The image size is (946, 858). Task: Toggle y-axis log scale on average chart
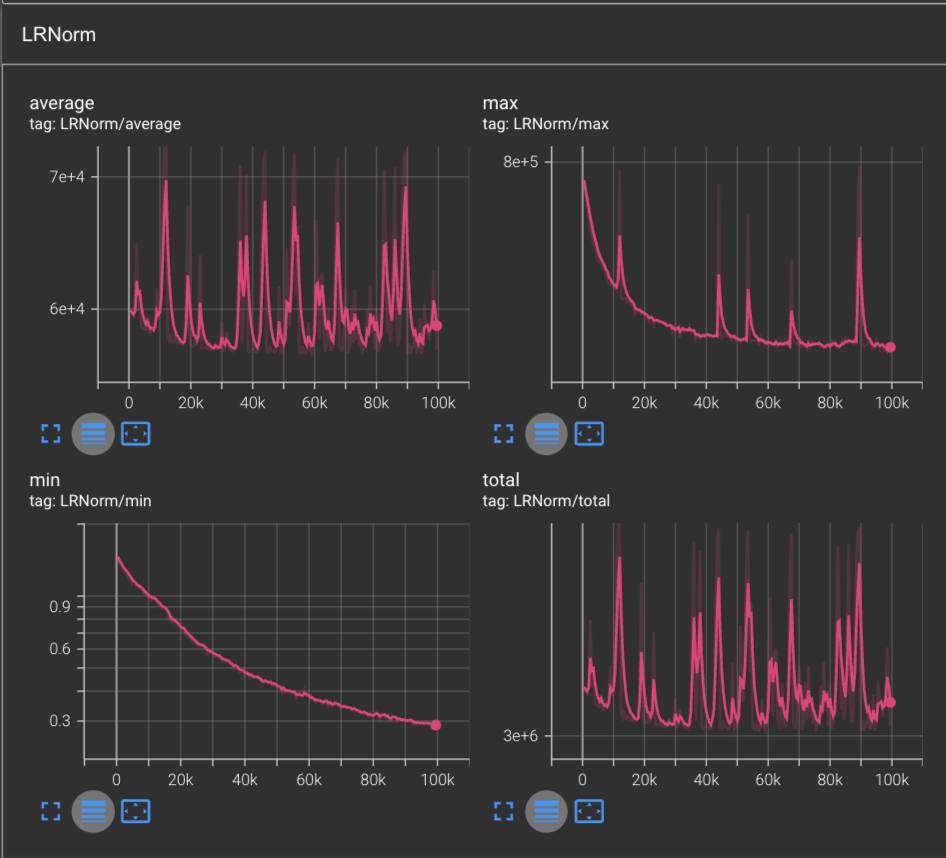pyautogui.click(x=93, y=433)
